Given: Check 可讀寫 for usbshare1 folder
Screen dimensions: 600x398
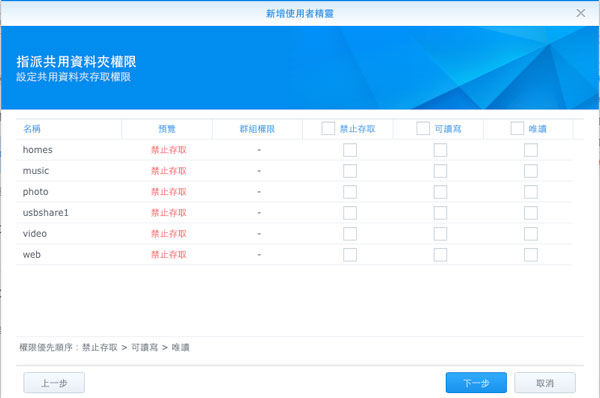Looking at the screenshot, I should tap(440, 213).
